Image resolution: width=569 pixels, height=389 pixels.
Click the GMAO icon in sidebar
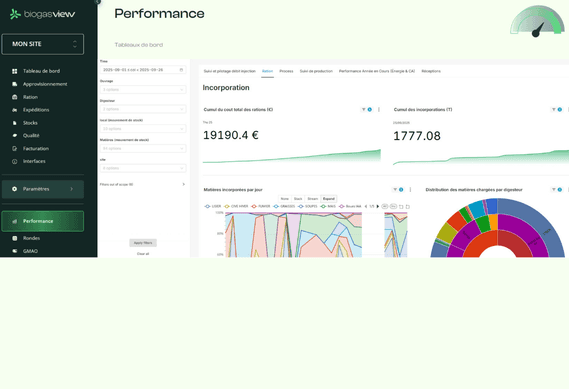pos(15,251)
